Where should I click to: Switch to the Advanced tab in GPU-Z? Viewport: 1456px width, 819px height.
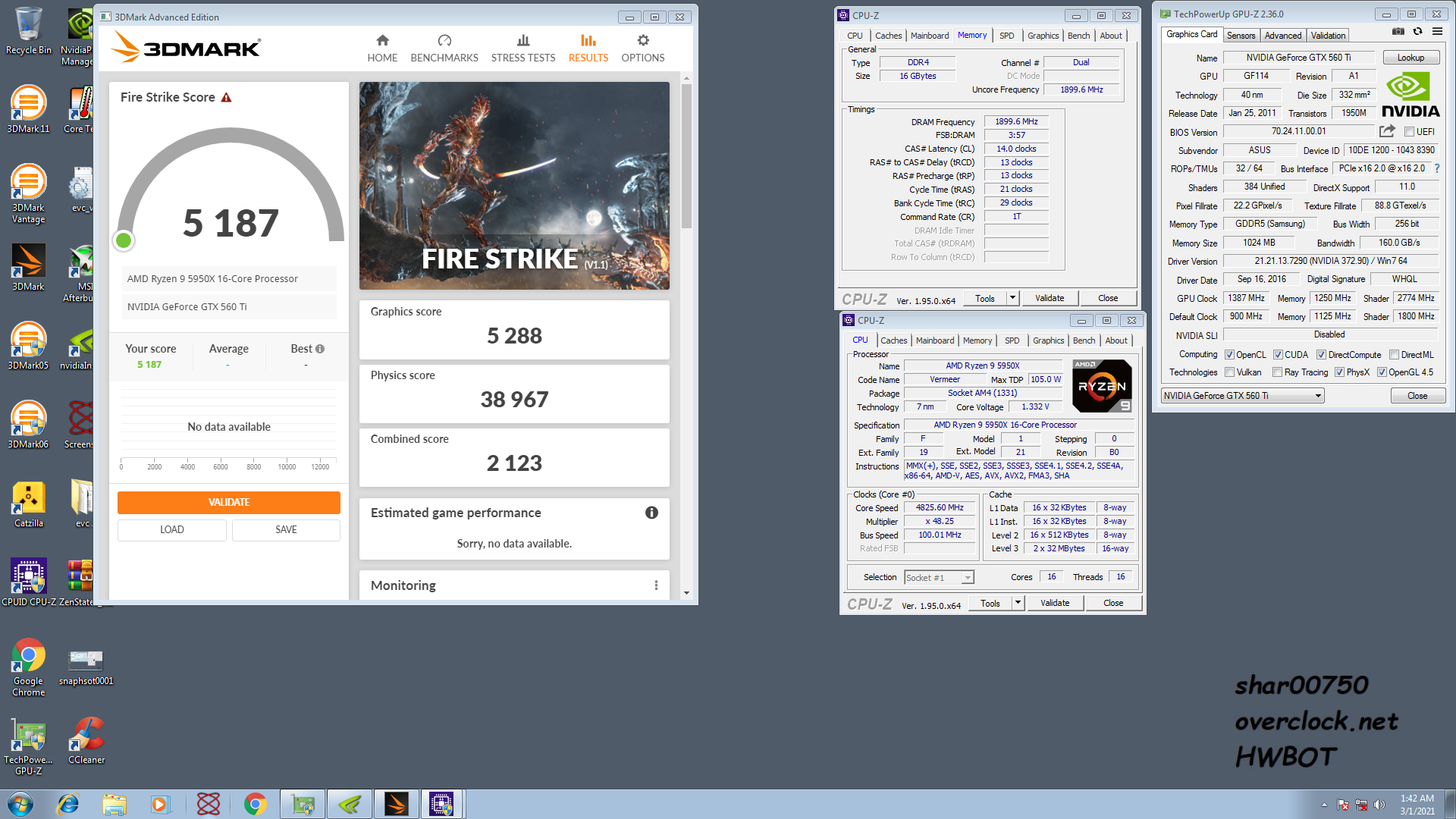pos(1282,36)
